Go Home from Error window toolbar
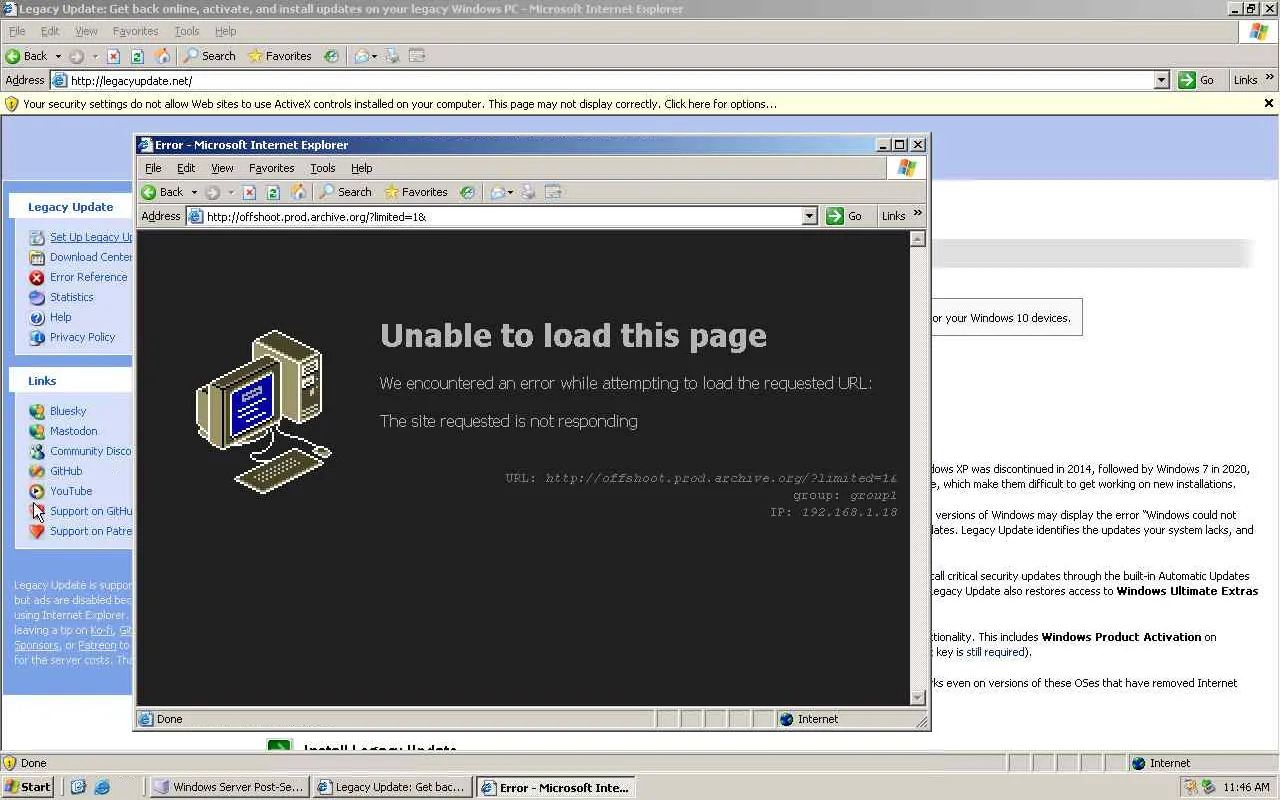This screenshot has height=800, width=1280. pos(298,192)
